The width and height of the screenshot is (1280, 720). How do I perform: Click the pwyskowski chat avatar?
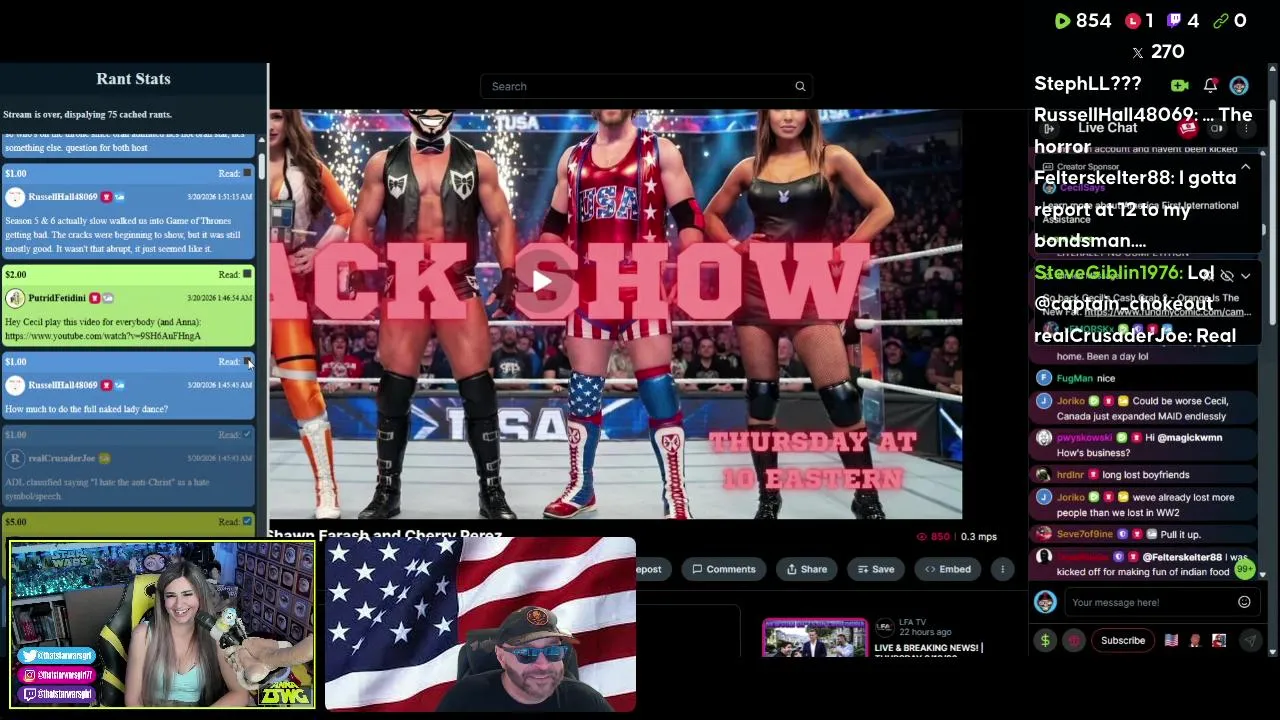(1044, 438)
